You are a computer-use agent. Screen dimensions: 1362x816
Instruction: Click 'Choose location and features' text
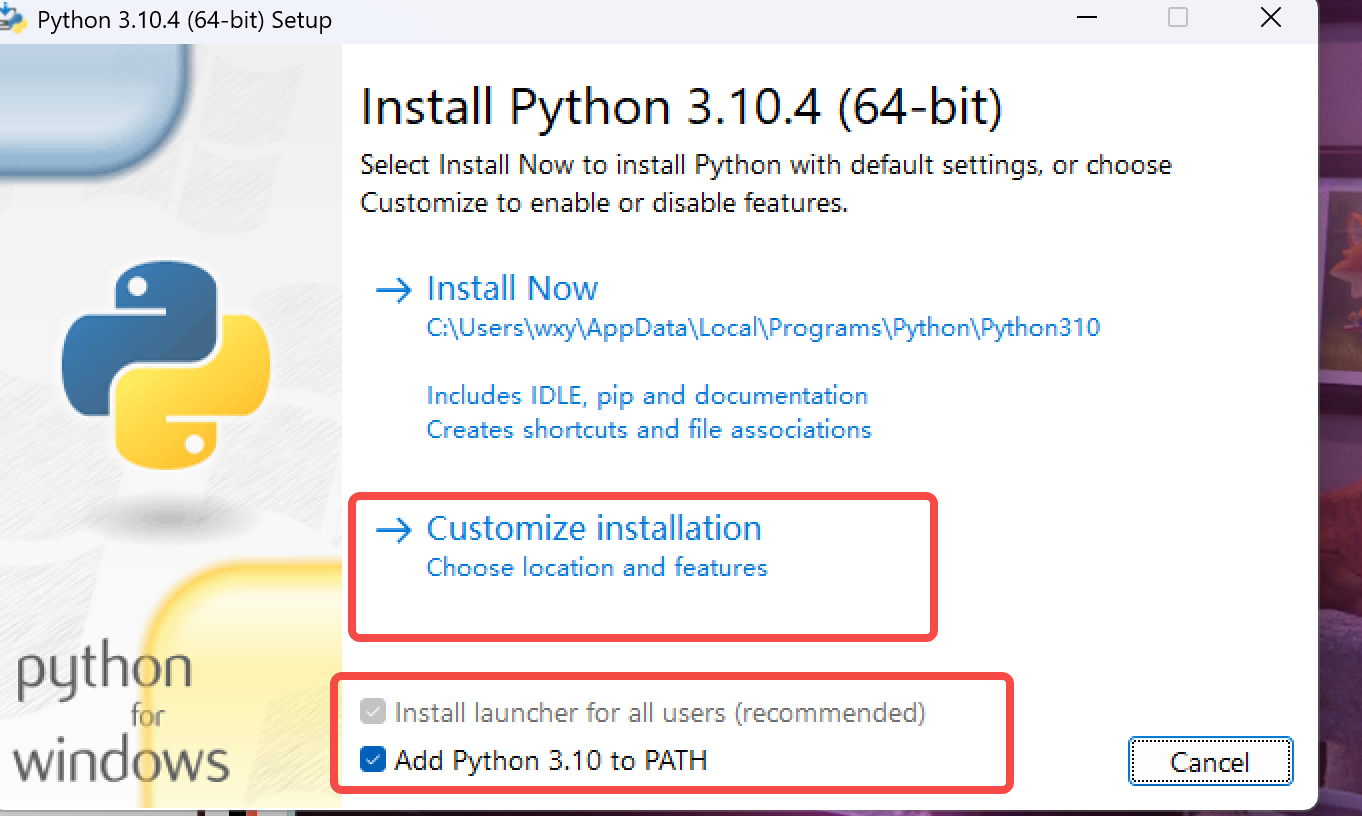597,567
